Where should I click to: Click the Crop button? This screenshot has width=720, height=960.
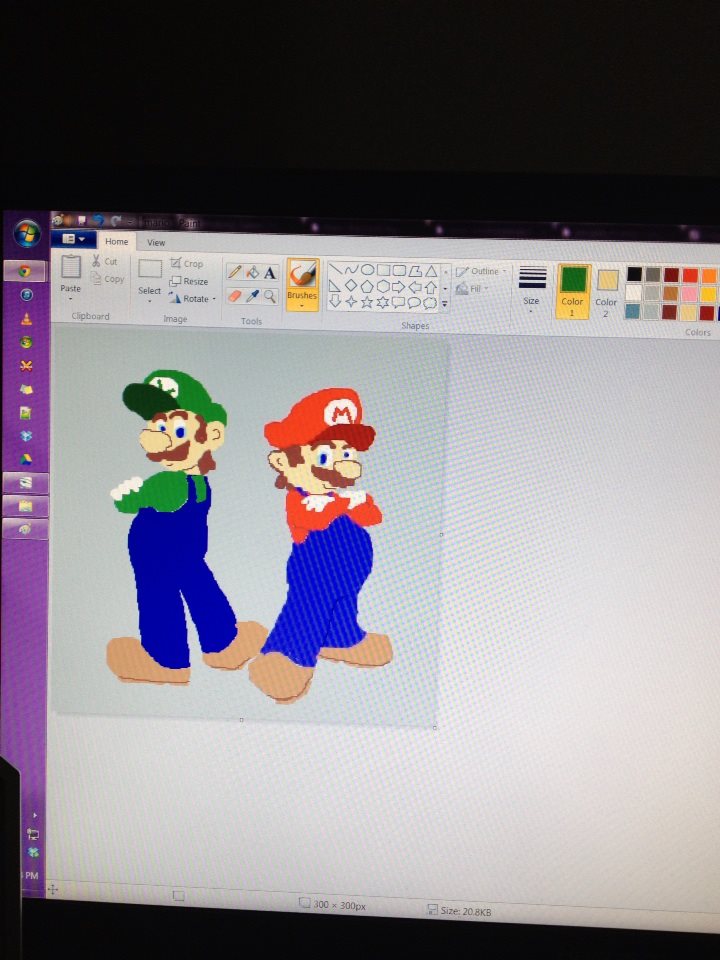187,263
